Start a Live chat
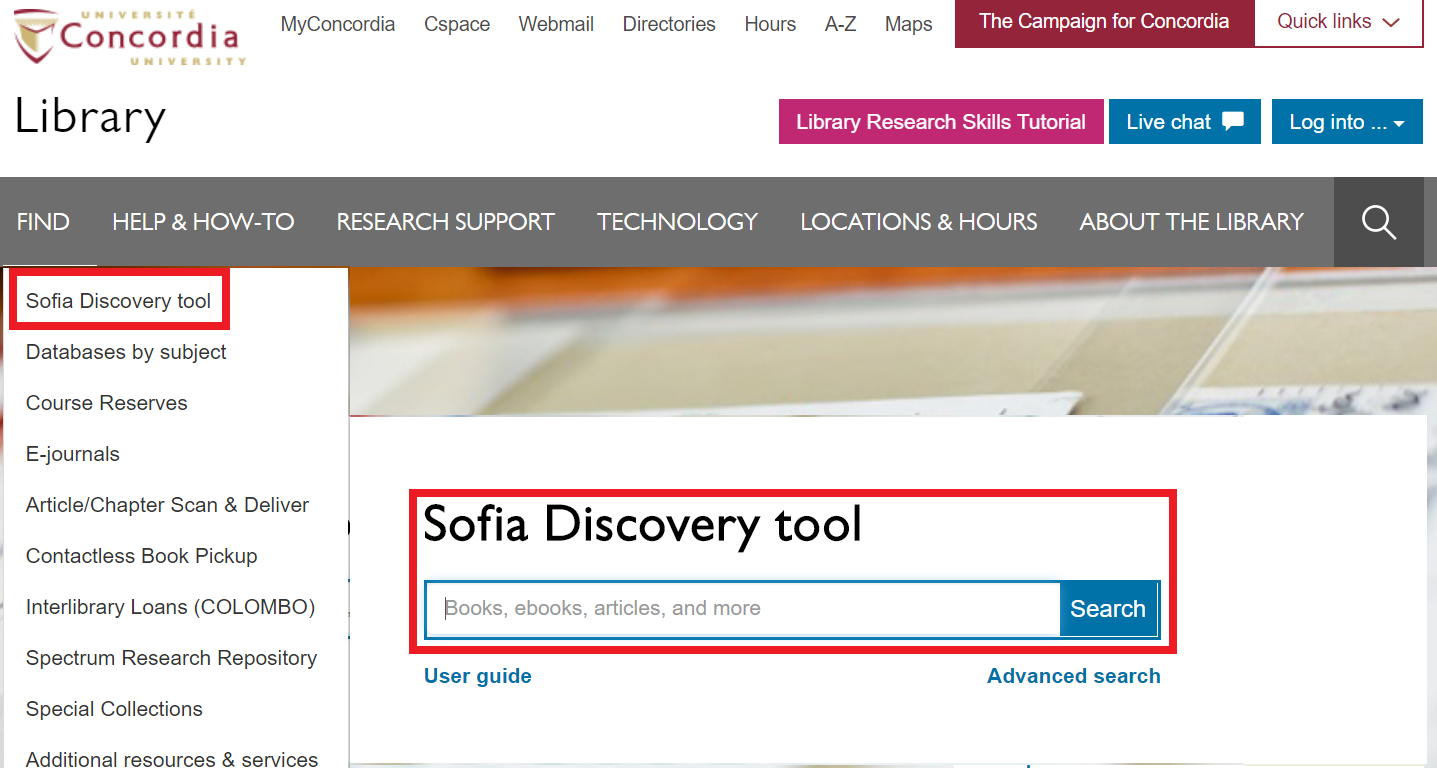 (1184, 122)
